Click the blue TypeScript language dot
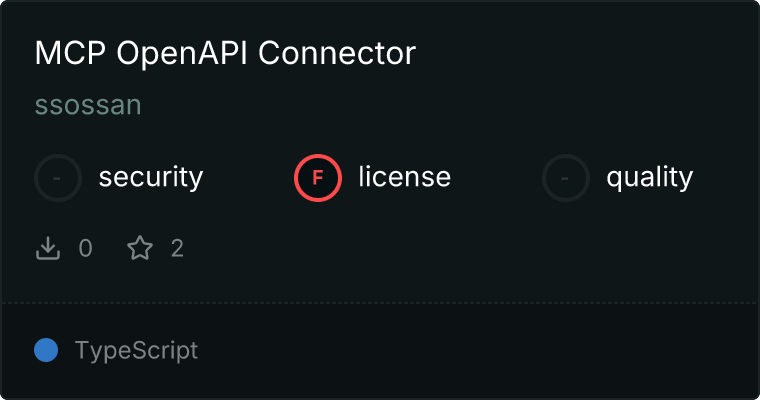 (46, 350)
